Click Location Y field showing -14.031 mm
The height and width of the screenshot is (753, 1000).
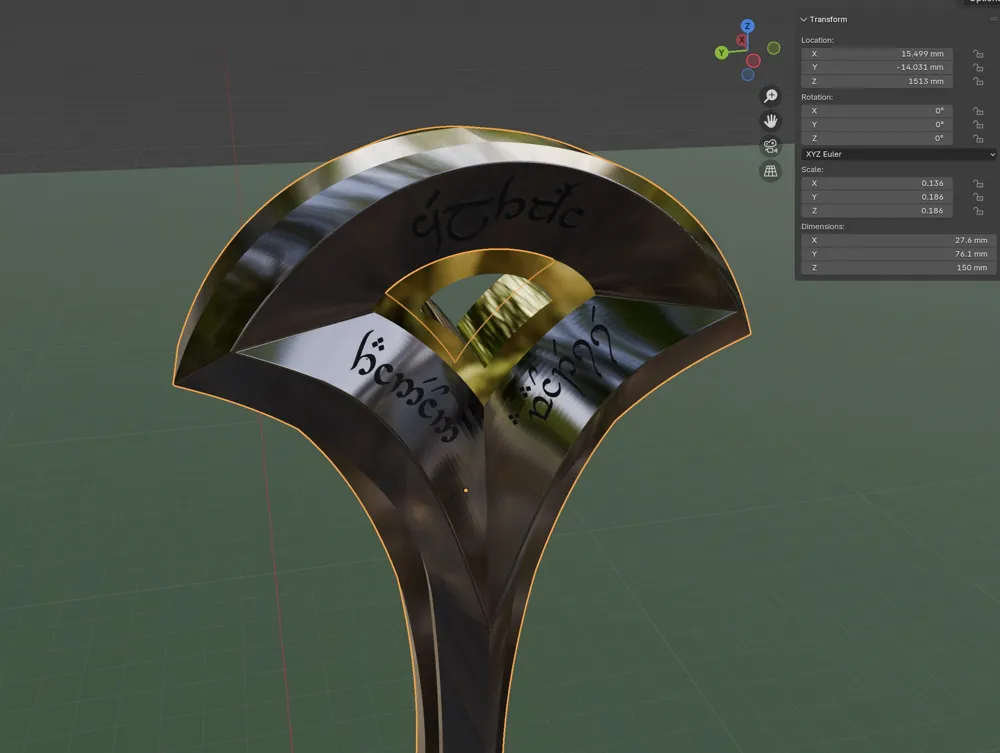point(877,68)
